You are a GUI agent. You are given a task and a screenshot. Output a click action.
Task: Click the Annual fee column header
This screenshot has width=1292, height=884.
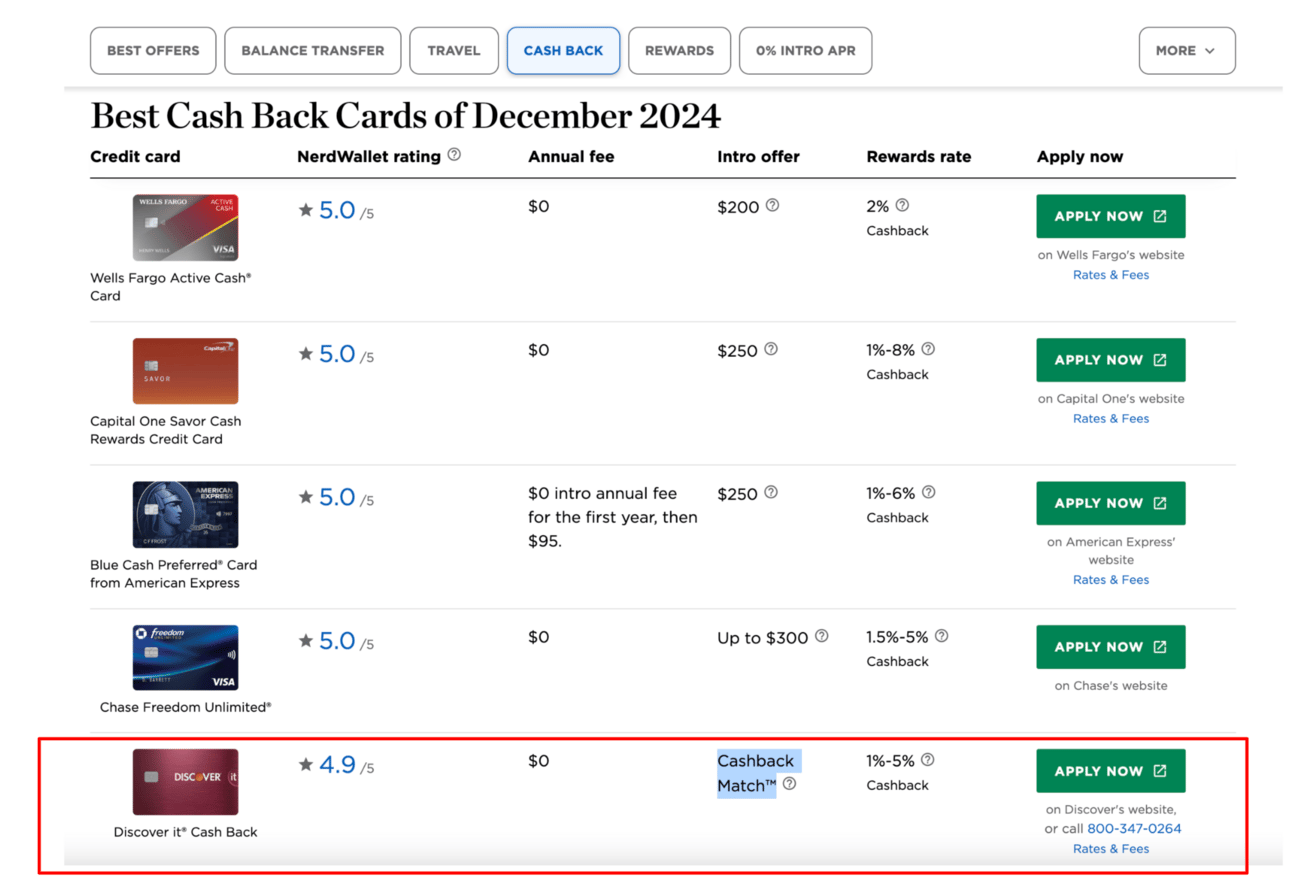pos(571,157)
